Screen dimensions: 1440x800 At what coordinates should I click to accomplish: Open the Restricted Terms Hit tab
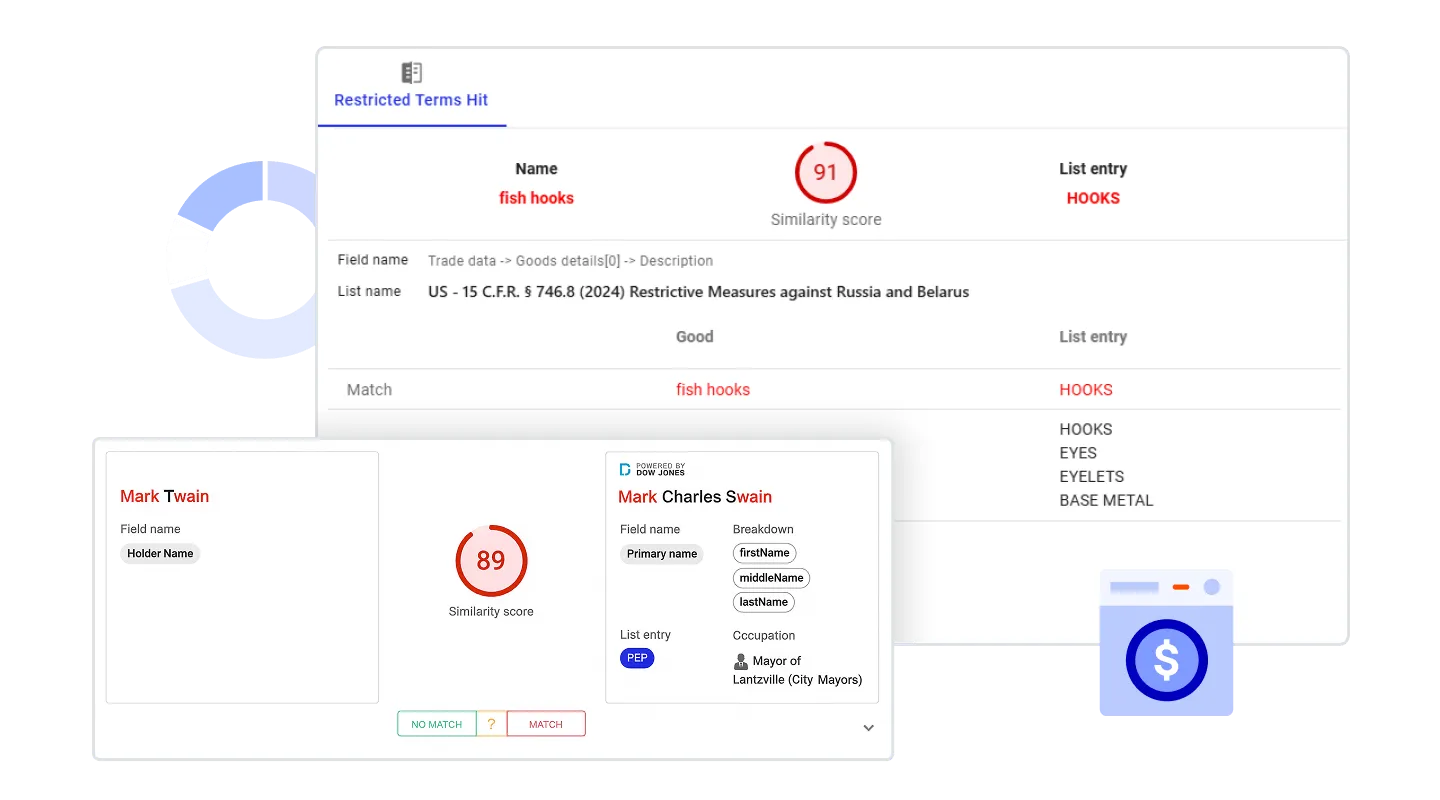tap(411, 100)
